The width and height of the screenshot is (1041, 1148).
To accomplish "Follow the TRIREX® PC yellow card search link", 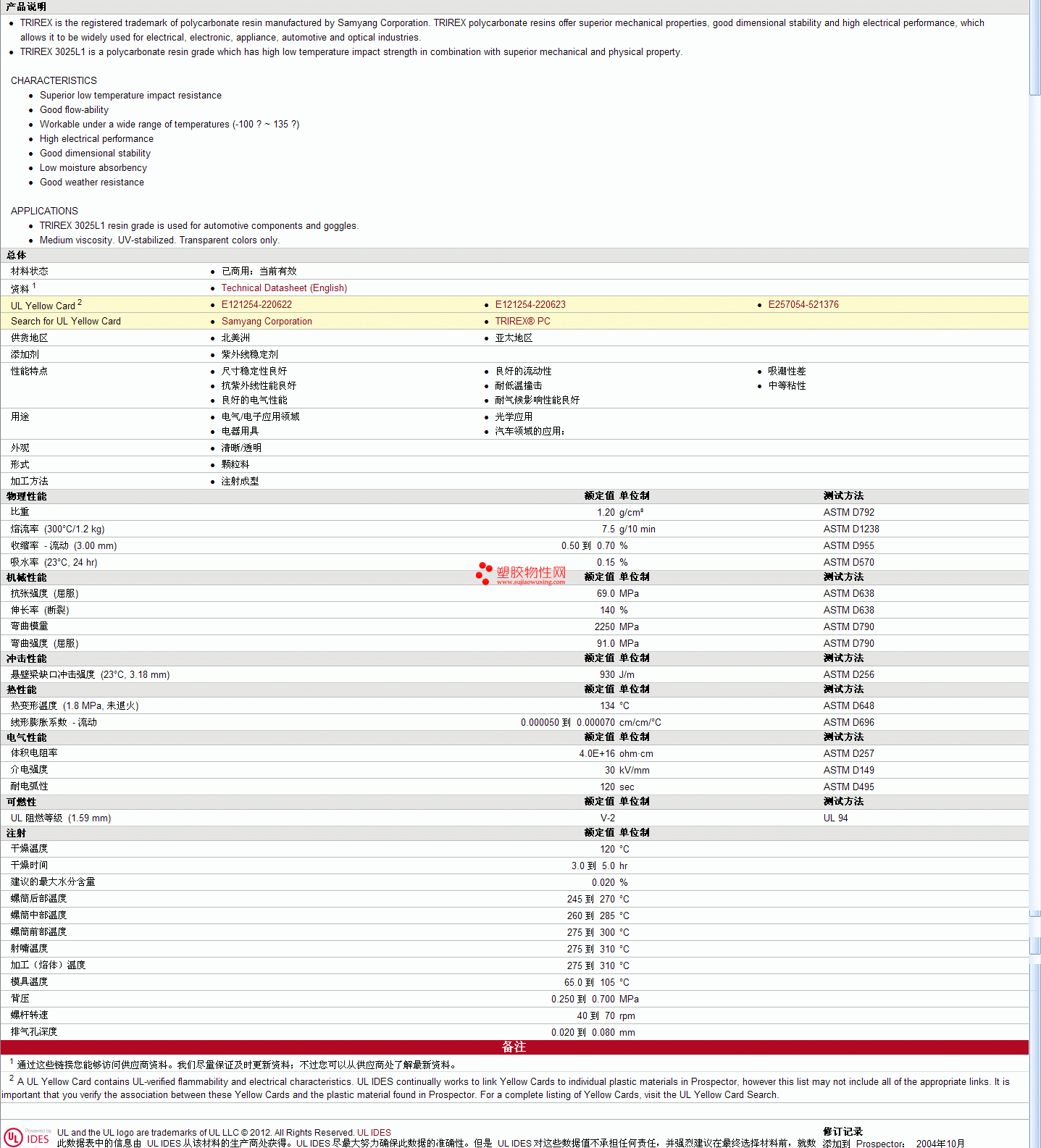I will (x=522, y=322).
